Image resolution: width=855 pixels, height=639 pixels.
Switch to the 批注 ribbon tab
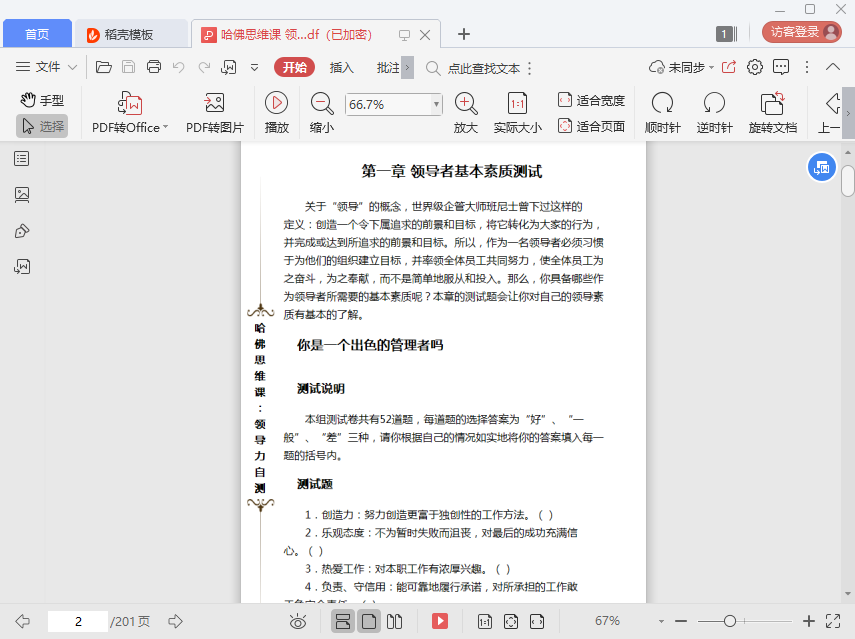[388, 68]
